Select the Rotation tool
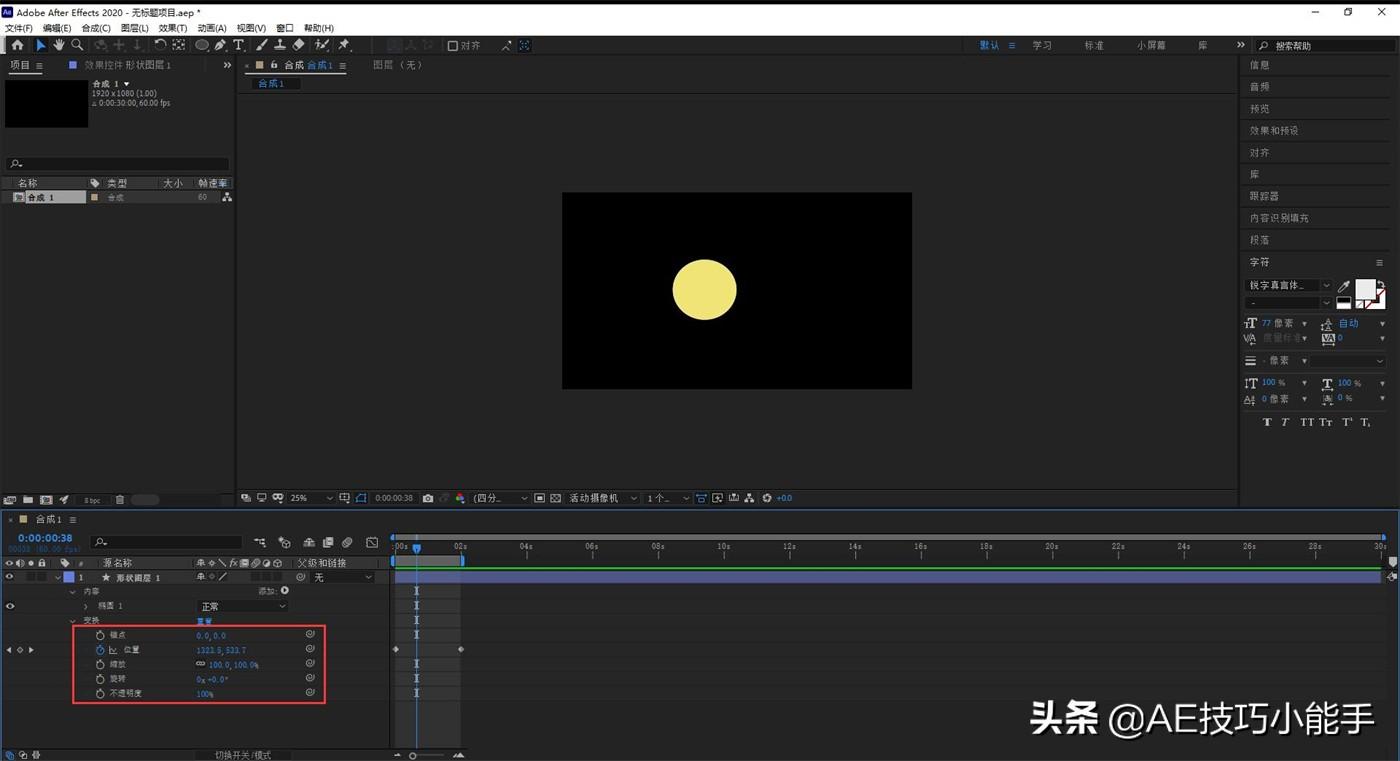This screenshot has width=1400, height=761. (x=160, y=45)
